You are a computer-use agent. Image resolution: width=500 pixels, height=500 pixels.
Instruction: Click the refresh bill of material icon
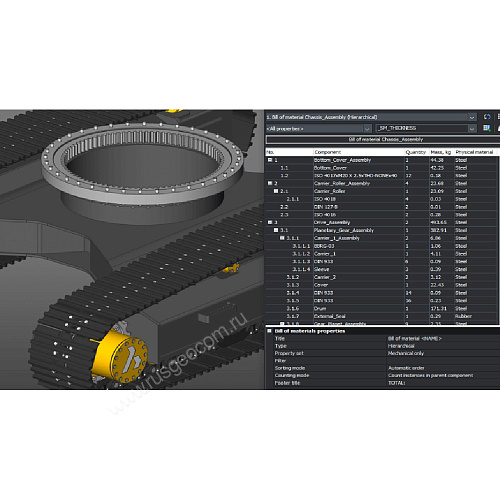[x=487, y=117]
